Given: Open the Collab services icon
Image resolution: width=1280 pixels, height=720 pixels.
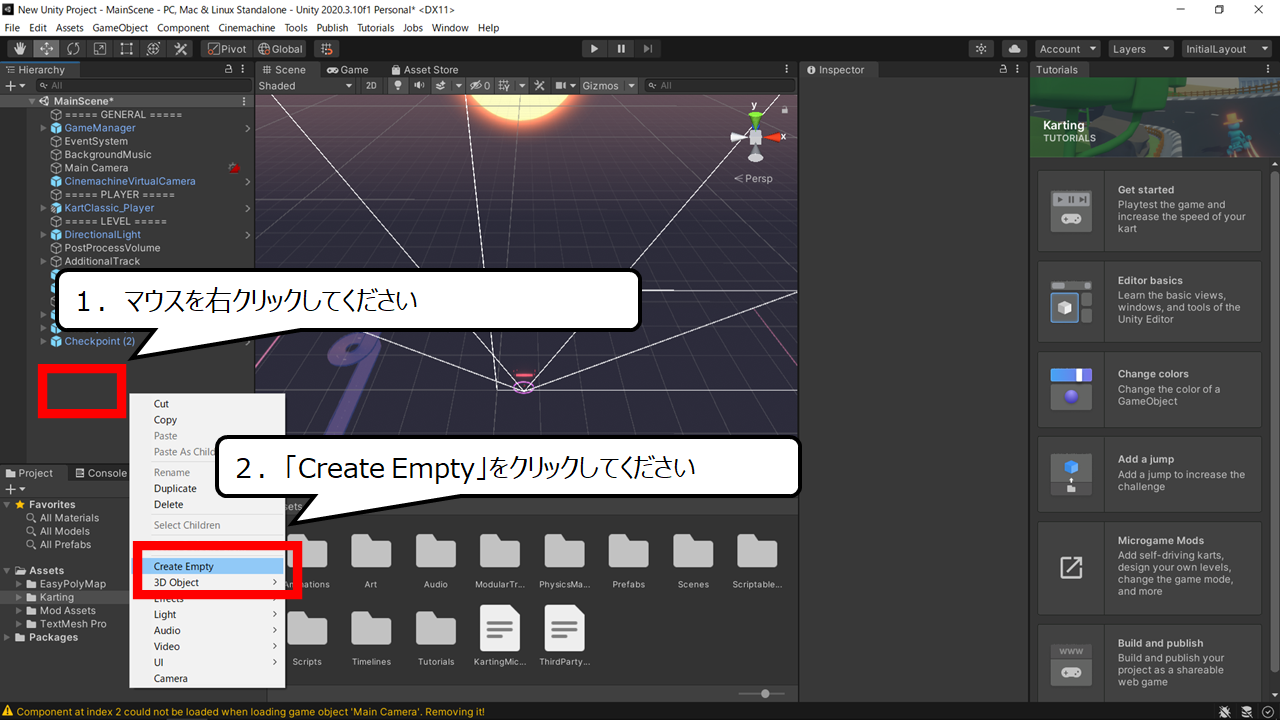Looking at the screenshot, I should click(981, 48).
